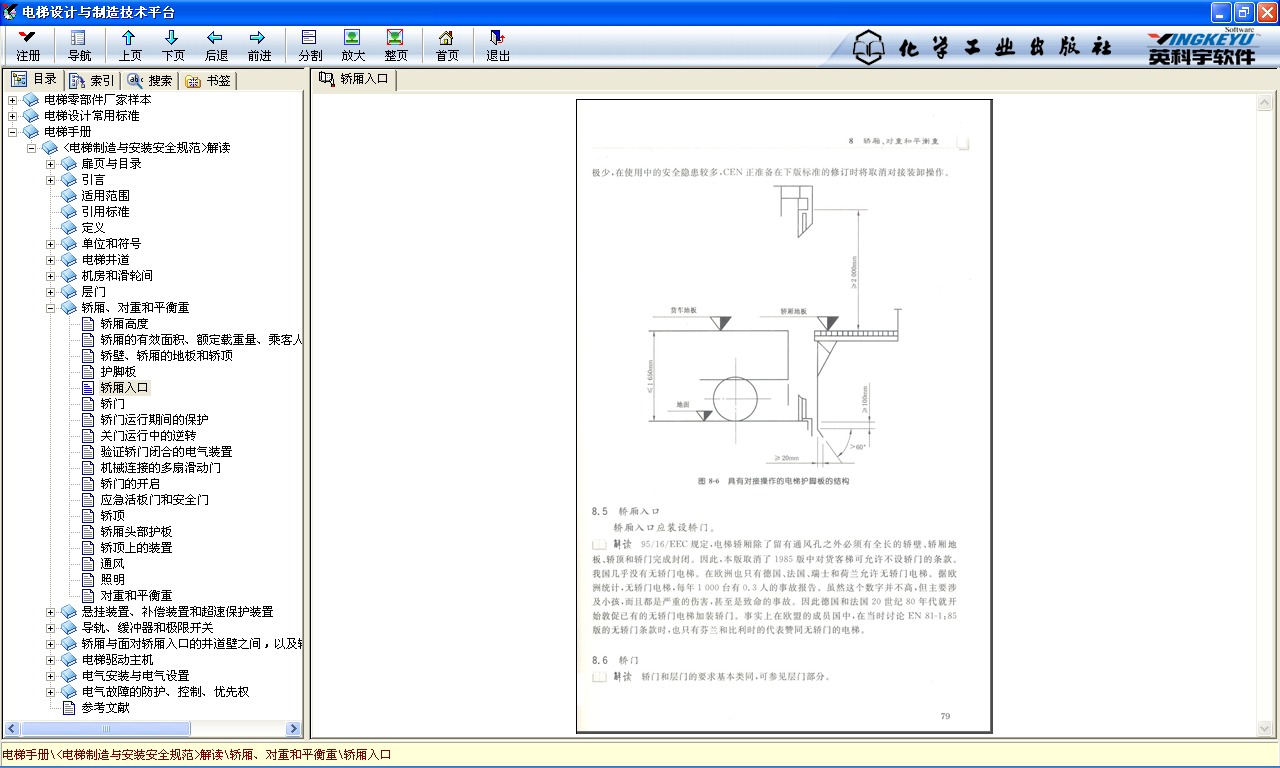Click the 分割 split view icon
This screenshot has height=768, width=1280.
click(x=310, y=39)
